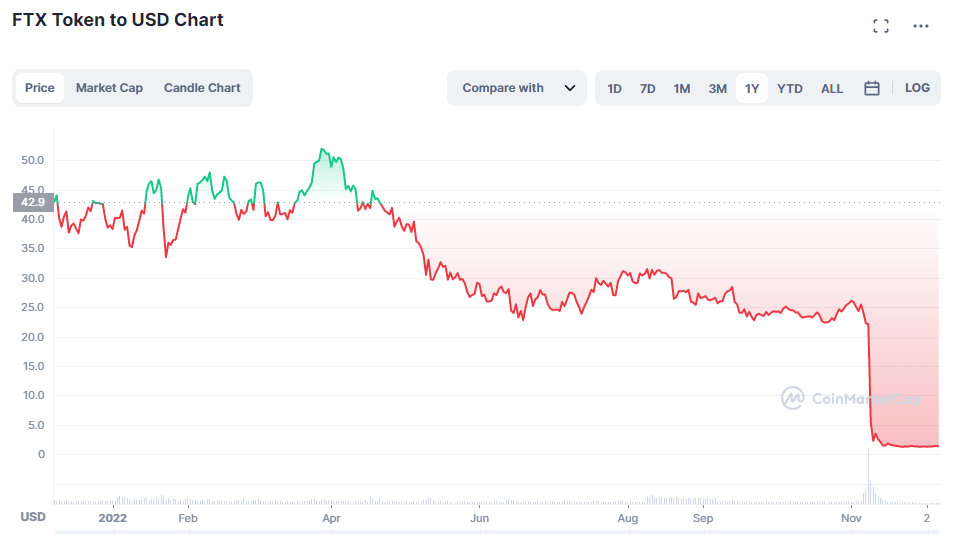The width and height of the screenshot is (961, 534).
Task: Switch to the Price tab
Action: (40, 88)
